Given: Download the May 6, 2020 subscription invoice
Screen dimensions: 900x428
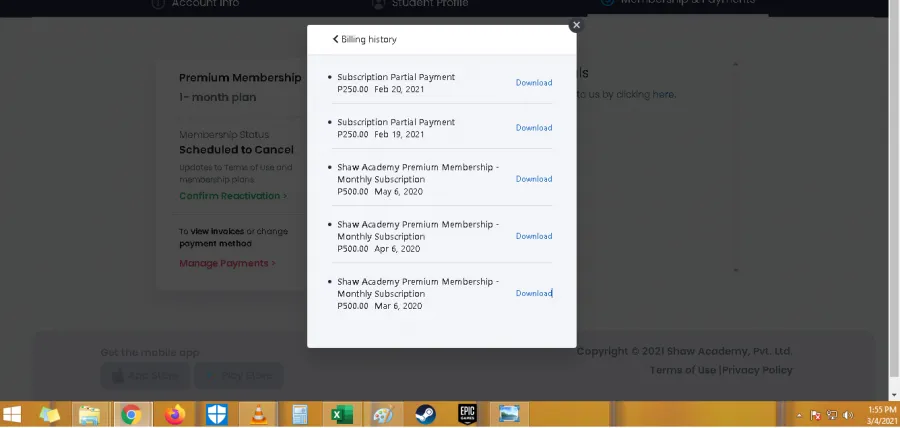Looking at the screenshot, I should pyautogui.click(x=533, y=179).
